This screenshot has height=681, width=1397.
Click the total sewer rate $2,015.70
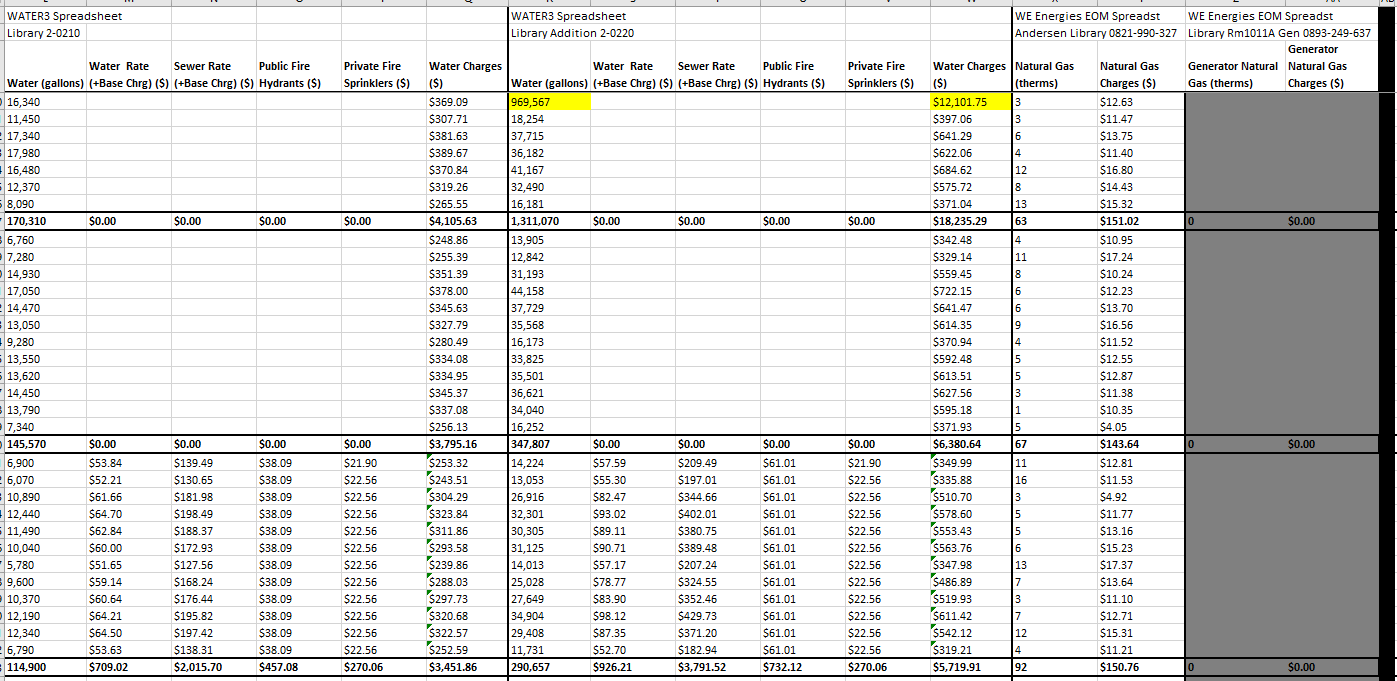[213, 667]
